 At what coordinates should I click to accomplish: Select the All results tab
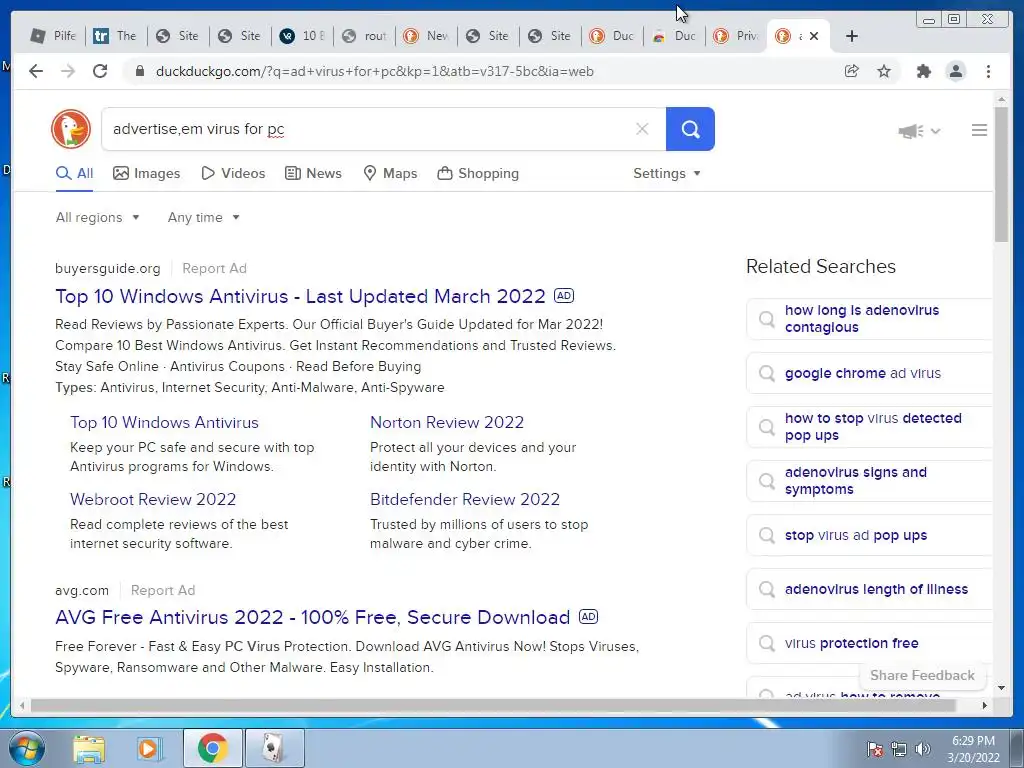point(74,173)
